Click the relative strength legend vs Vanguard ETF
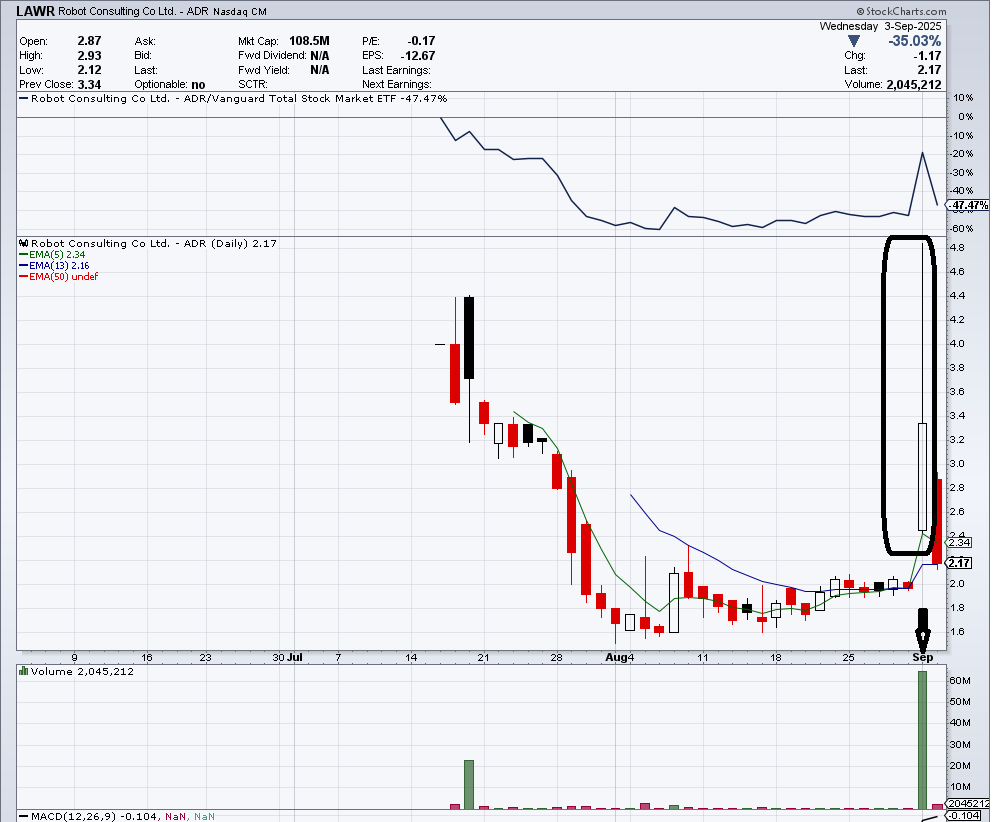Image resolution: width=1000 pixels, height=822 pixels. pos(233,98)
